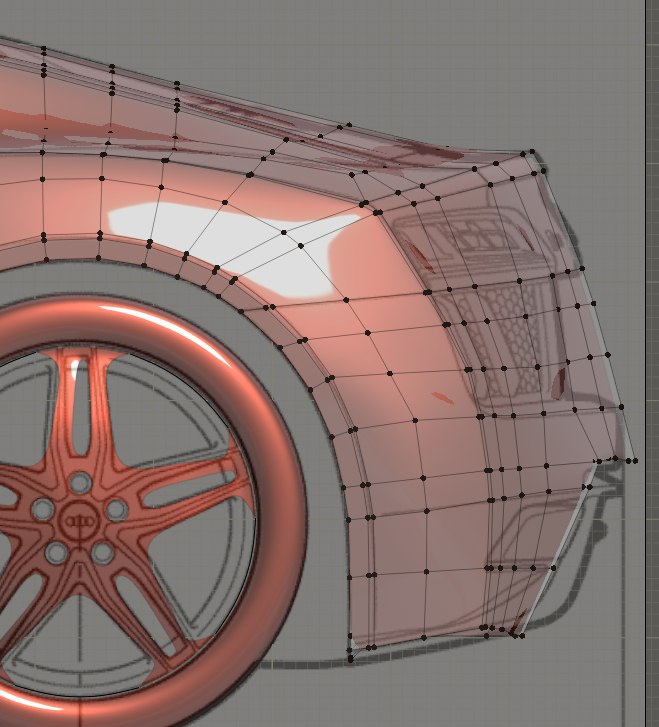The image size is (659, 727).
Task: Select the rearmost bumper tip vertex
Action: point(635,461)
